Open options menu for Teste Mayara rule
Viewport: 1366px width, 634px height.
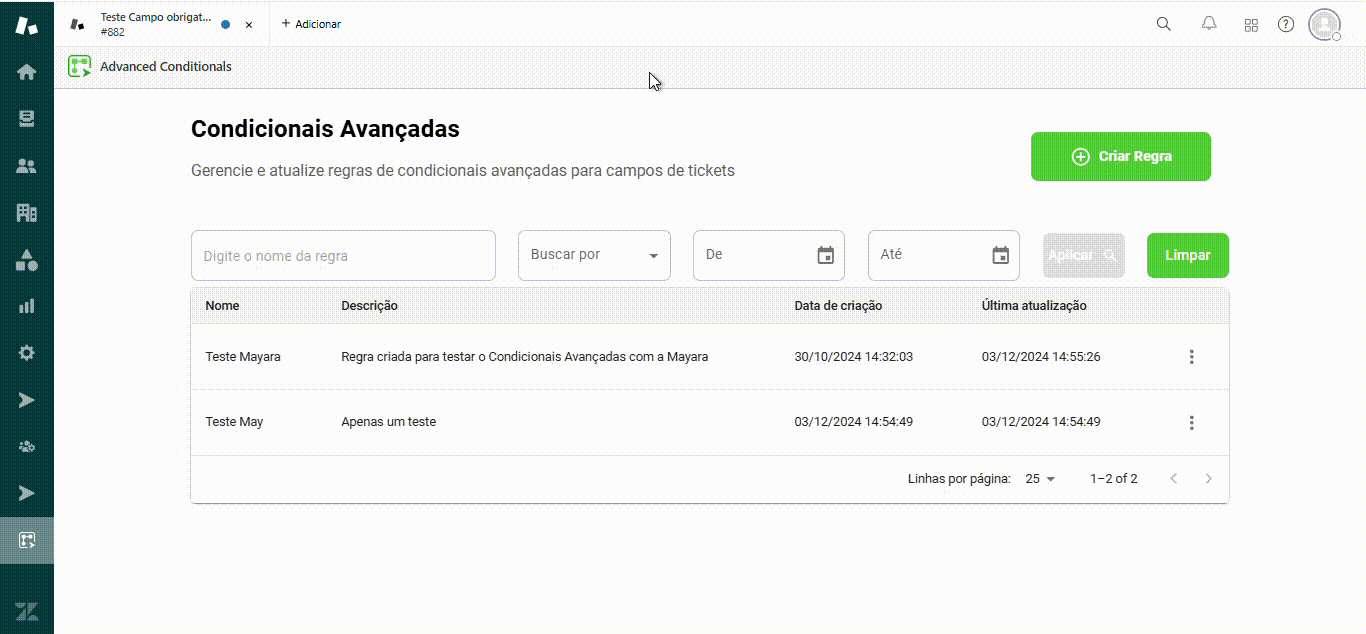[1191, 357]
